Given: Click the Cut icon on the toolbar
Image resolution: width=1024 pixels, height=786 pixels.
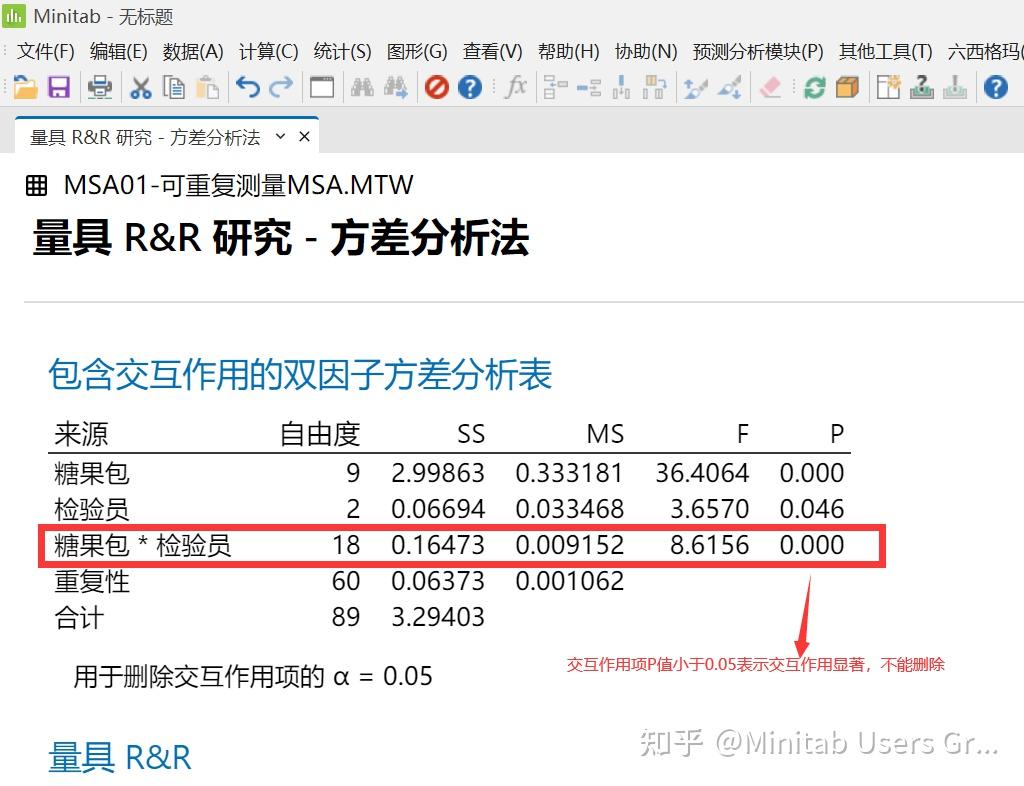Looking at the screenshot, I should (x=140, y=87).
